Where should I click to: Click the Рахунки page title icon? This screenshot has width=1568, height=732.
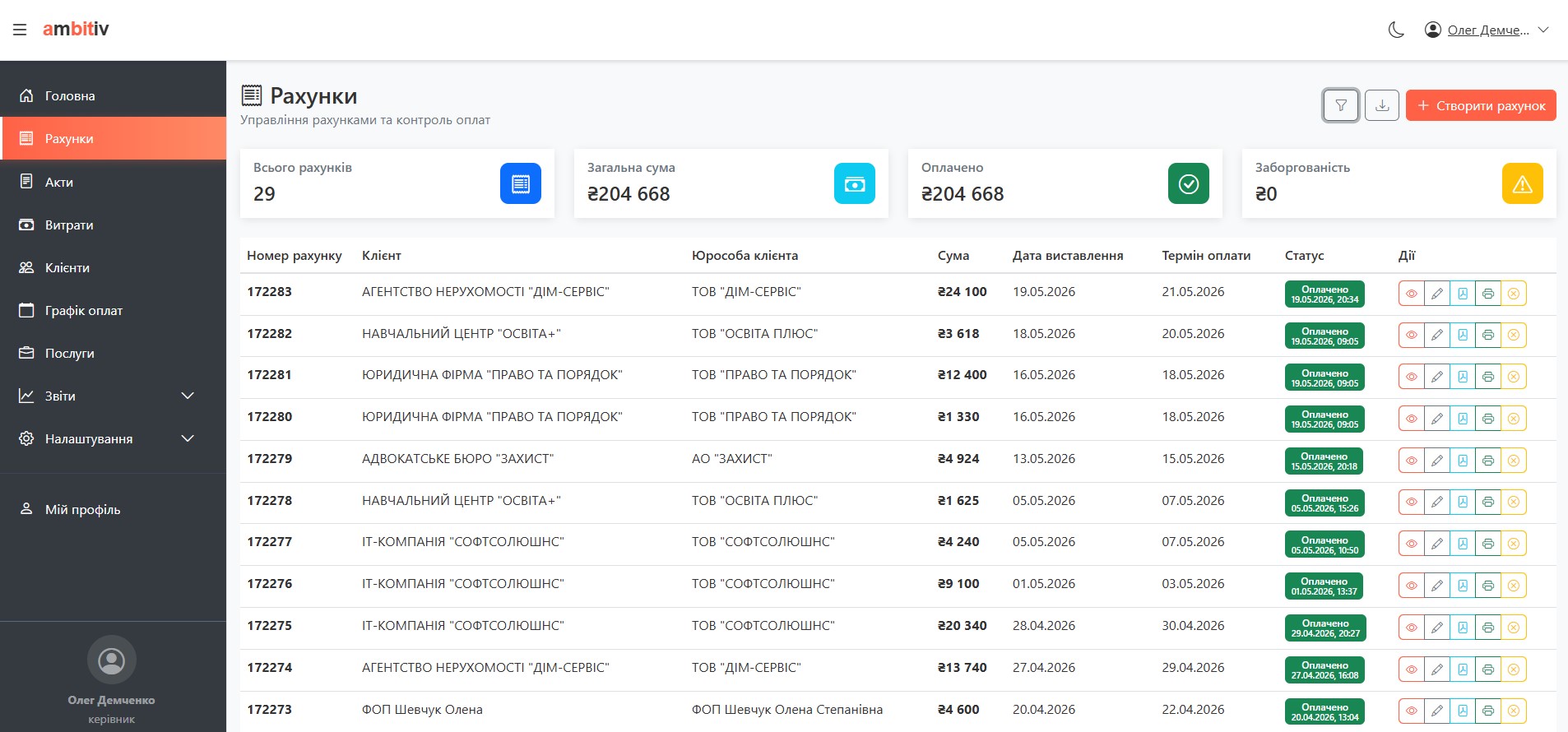pyautogui.click(x=252, y=95)
